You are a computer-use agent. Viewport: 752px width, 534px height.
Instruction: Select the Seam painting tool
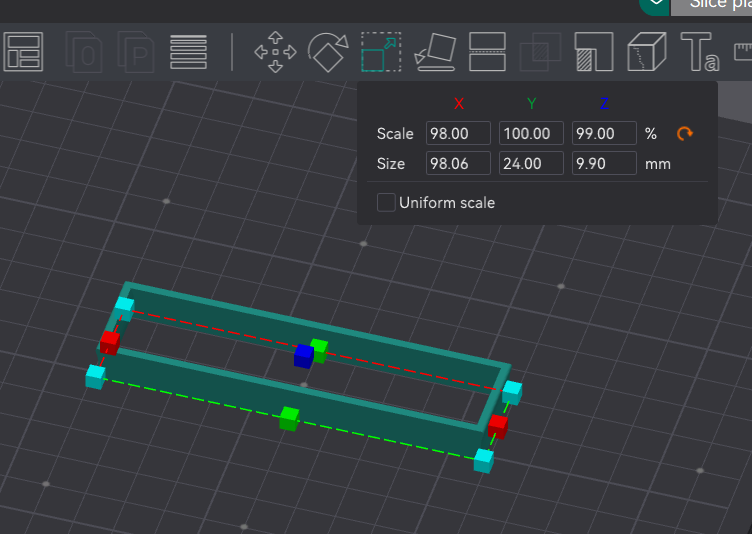(647, 52)
